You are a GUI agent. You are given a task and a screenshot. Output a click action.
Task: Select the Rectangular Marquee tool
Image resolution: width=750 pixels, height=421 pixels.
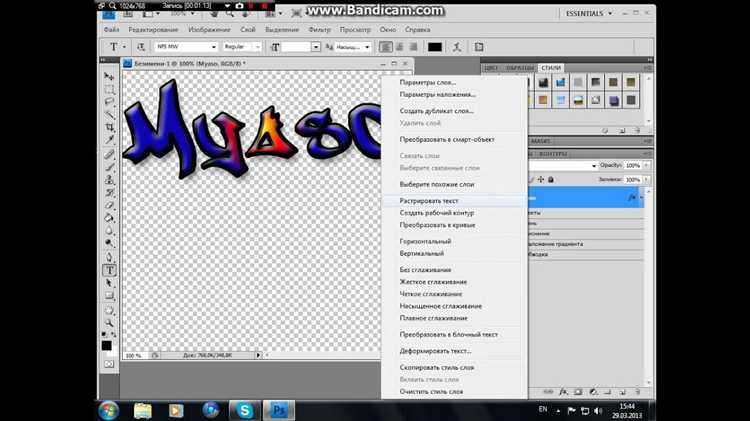[109, 89]
